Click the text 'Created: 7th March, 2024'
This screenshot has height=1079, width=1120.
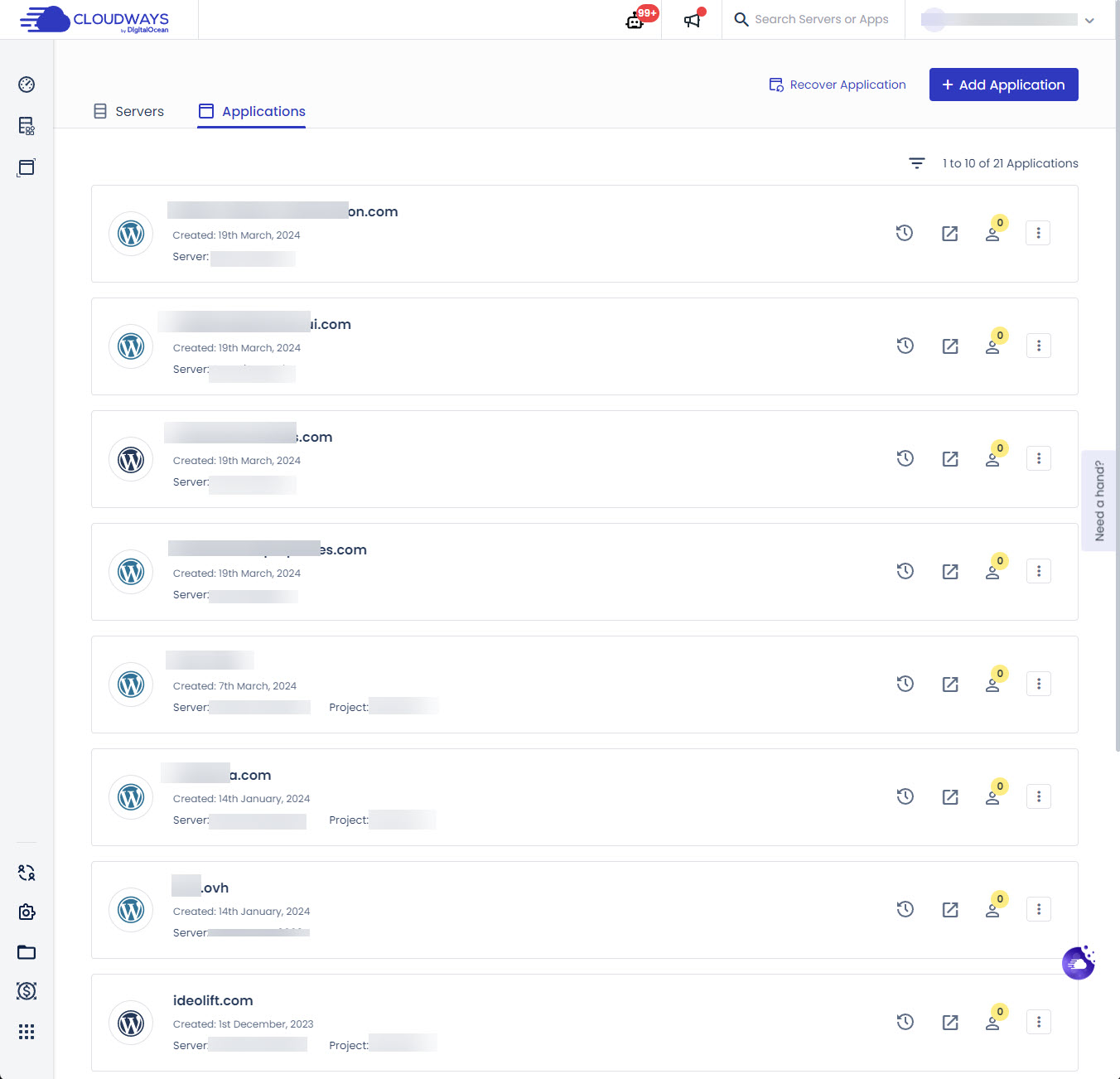[x=234, y=685]
